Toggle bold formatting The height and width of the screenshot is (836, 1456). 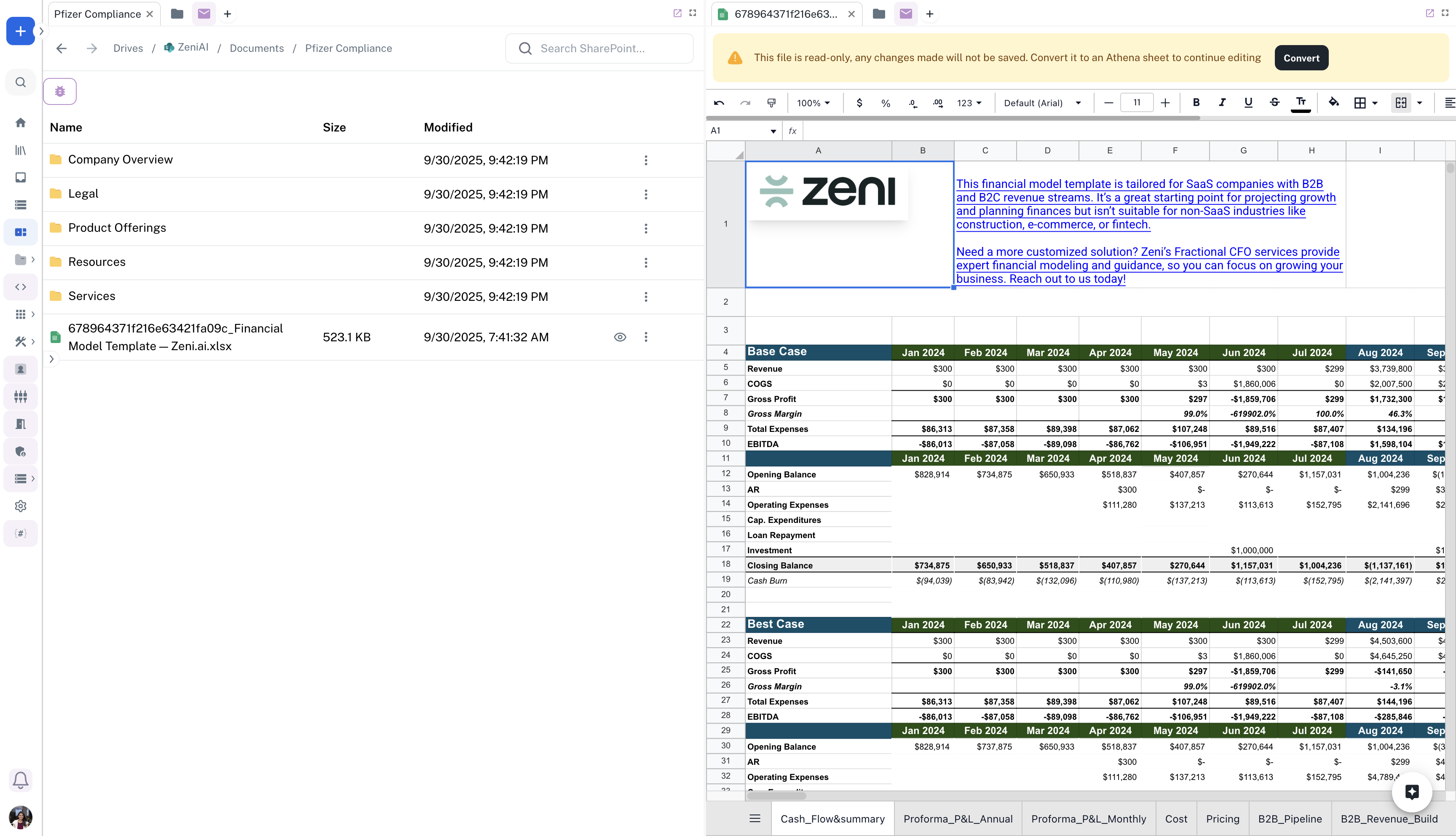point(1196,103)
